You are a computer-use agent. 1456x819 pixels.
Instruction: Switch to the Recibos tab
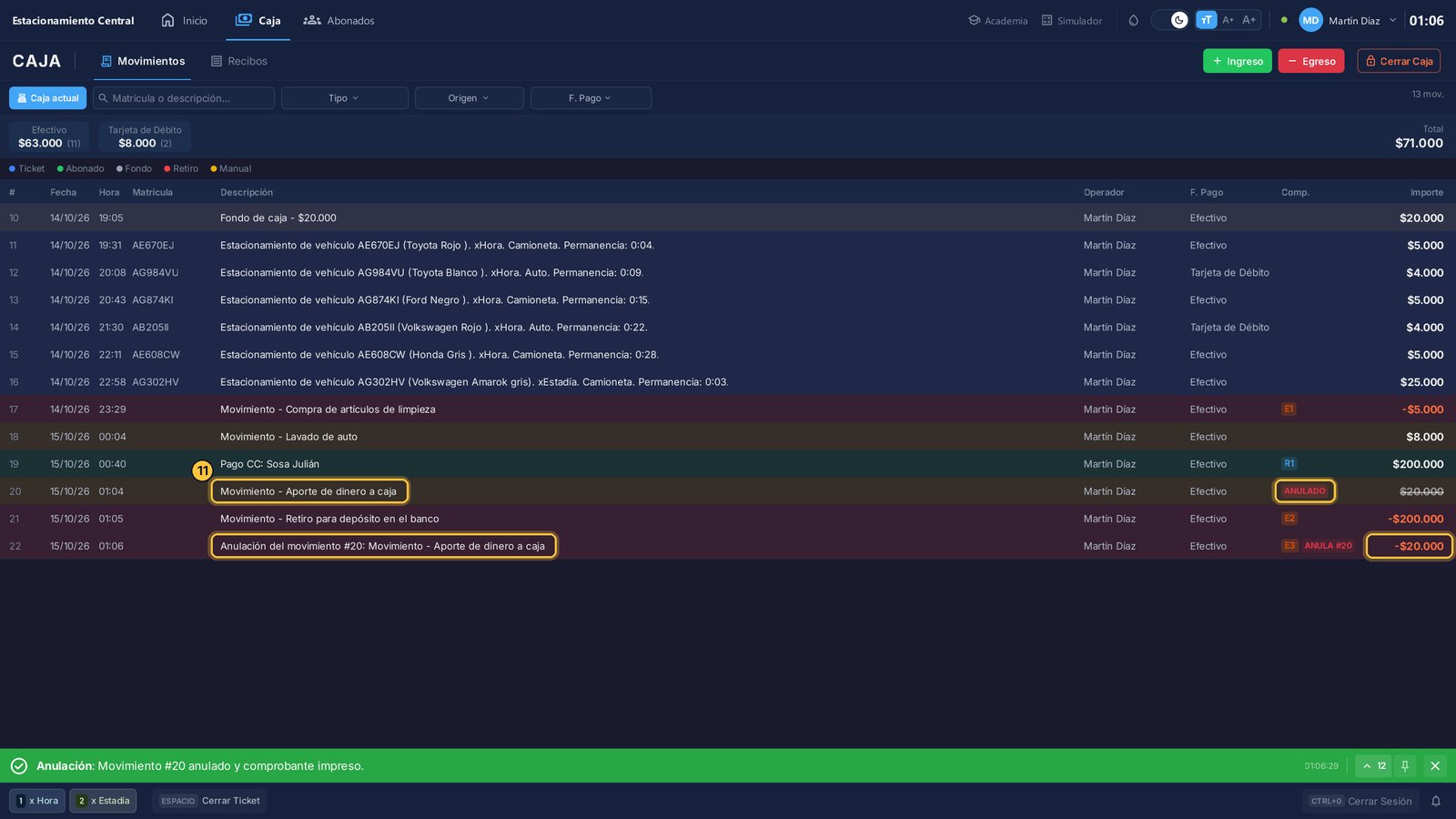239,61
